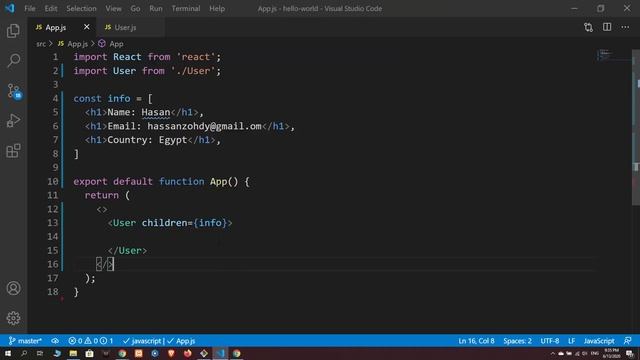This screenshot has height=360, width=640.
Task: Open the Run menu
Action: tap(156, 8)
